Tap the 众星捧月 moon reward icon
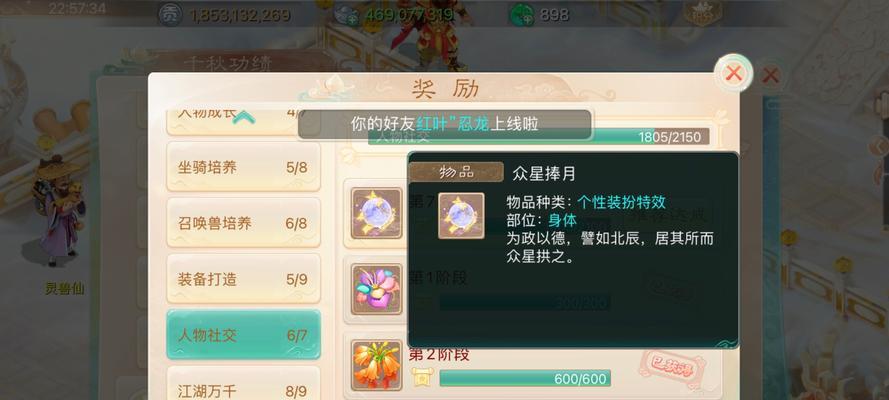 [376, 213]
